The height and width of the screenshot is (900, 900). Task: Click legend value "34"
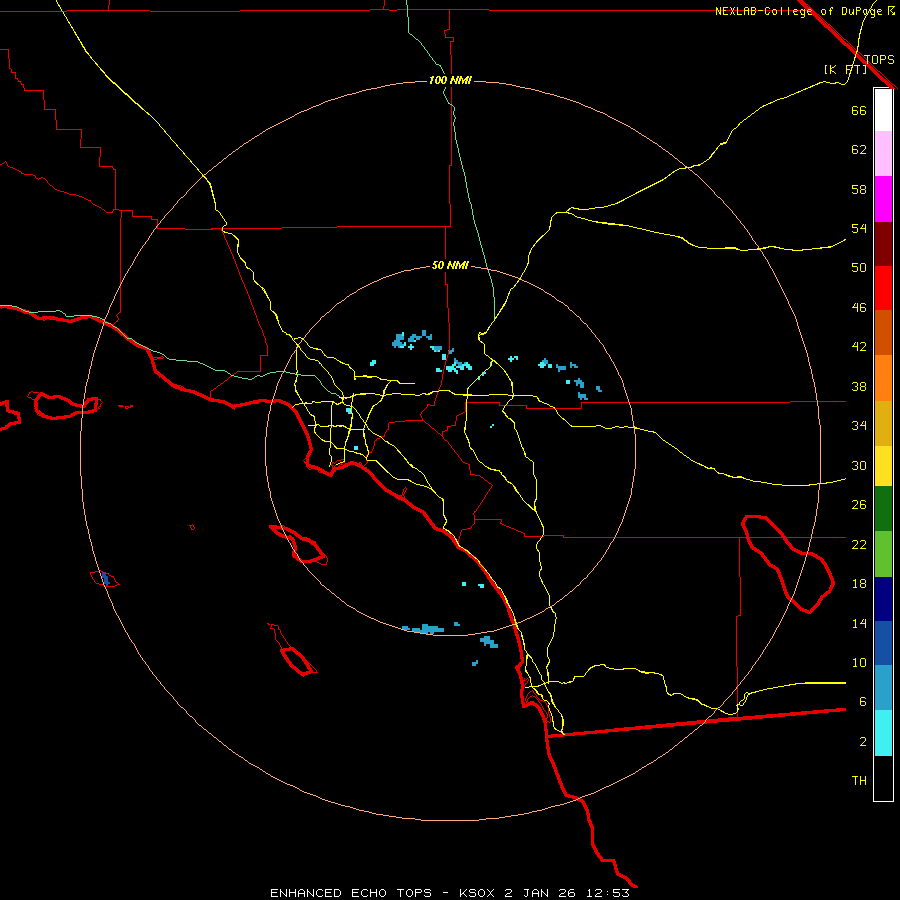coord(859,425)
